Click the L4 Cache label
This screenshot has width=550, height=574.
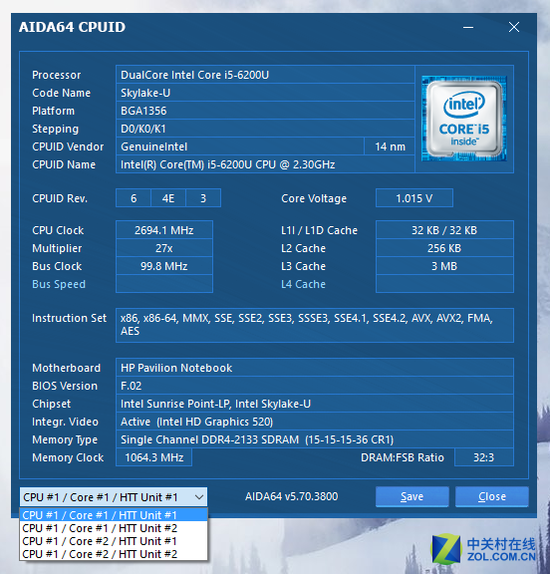pyautogui.click(x=303, y=284)
